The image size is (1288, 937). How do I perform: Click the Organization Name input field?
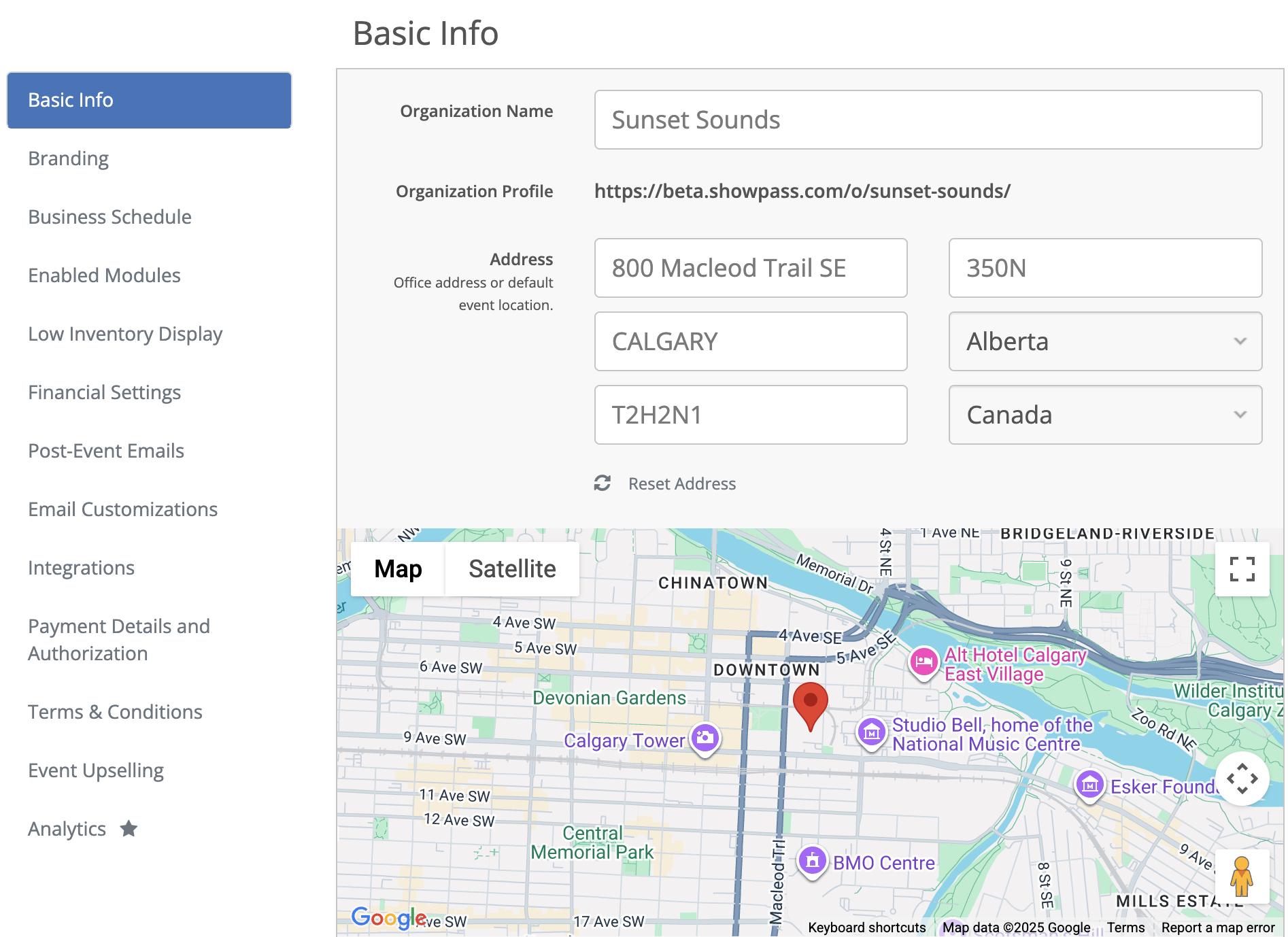(928, 120)
